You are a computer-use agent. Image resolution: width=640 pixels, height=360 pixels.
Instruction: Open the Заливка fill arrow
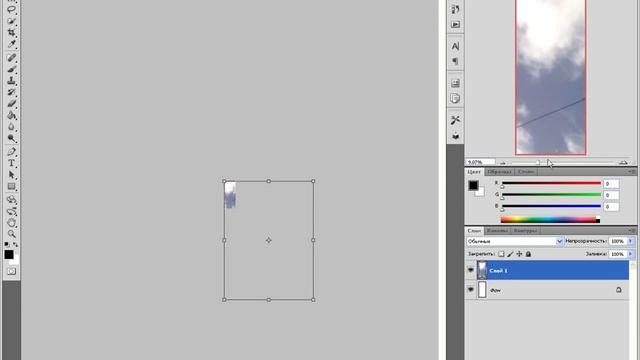[631, 254]
